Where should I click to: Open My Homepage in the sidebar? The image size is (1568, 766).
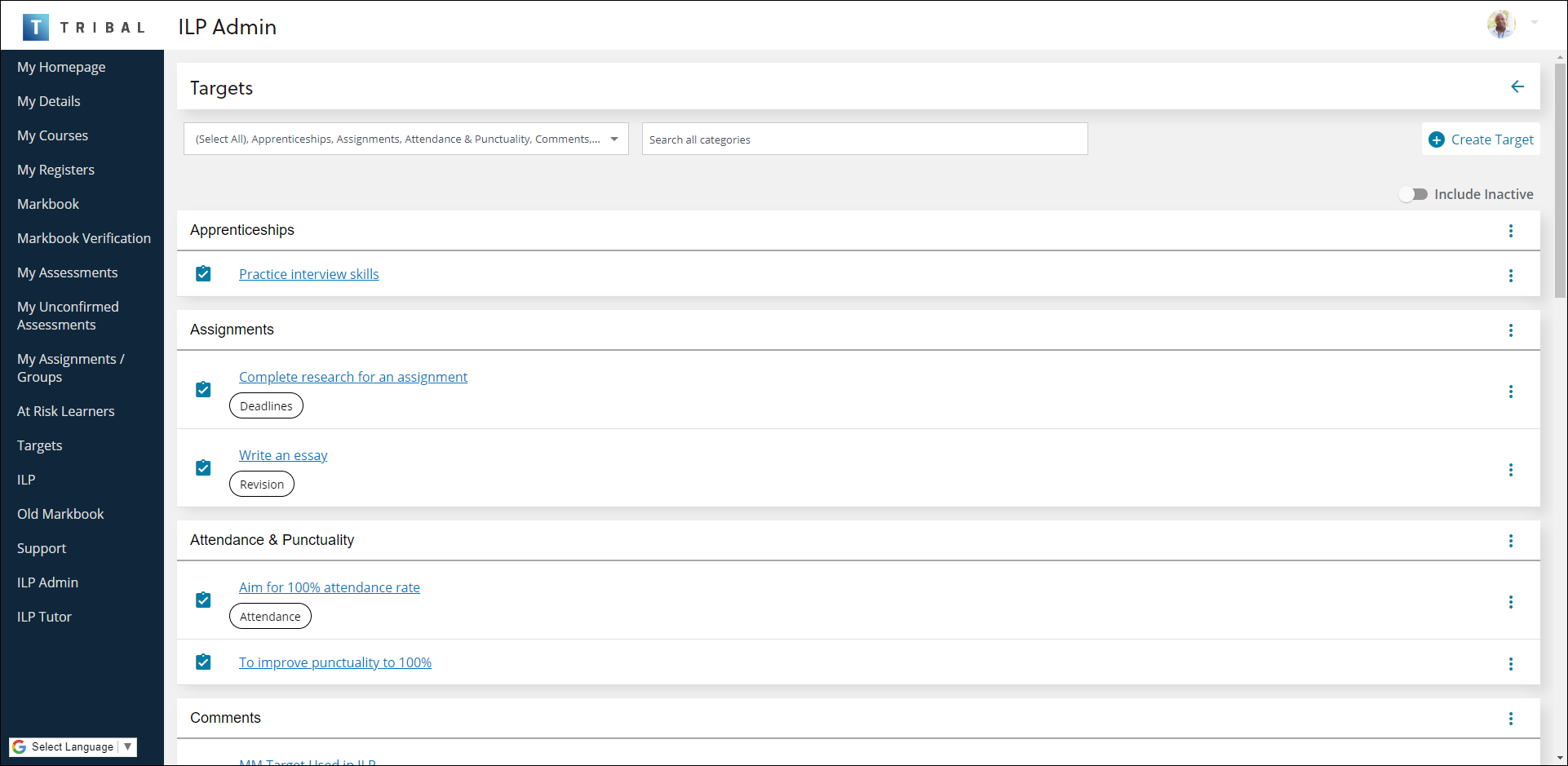tap(61, 67)
